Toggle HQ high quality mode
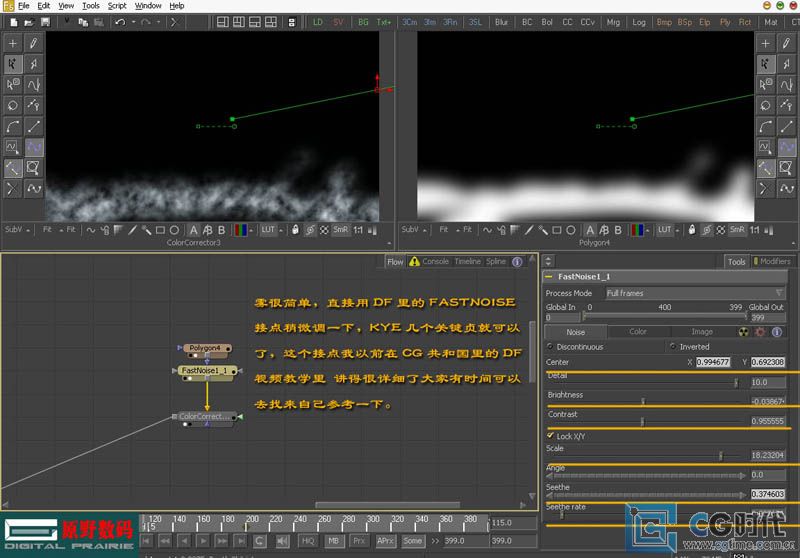Screen dimensions: 800x558 click(x=308, y=541)
